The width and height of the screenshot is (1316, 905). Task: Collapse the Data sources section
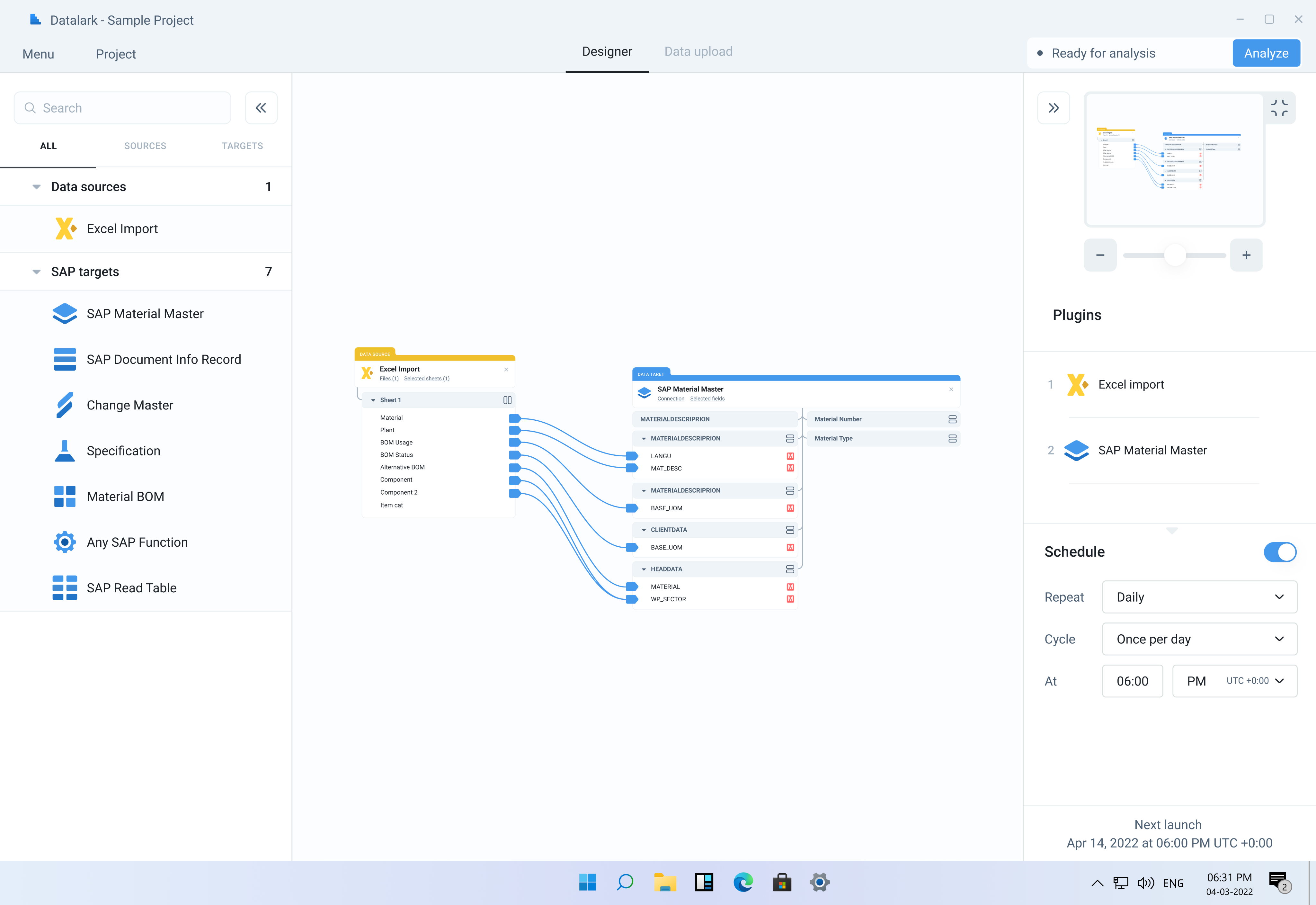click(x=36, y=186)
